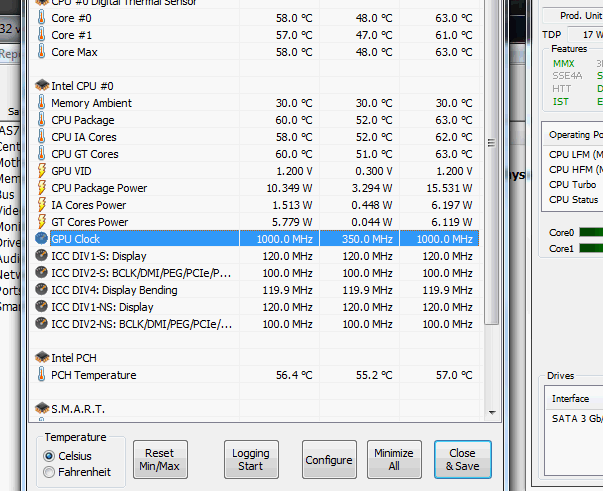This screenshot has width=603, height=491.
Task: Select the S.M.A.R.T. group header
Action: click(x=78, y=409)
